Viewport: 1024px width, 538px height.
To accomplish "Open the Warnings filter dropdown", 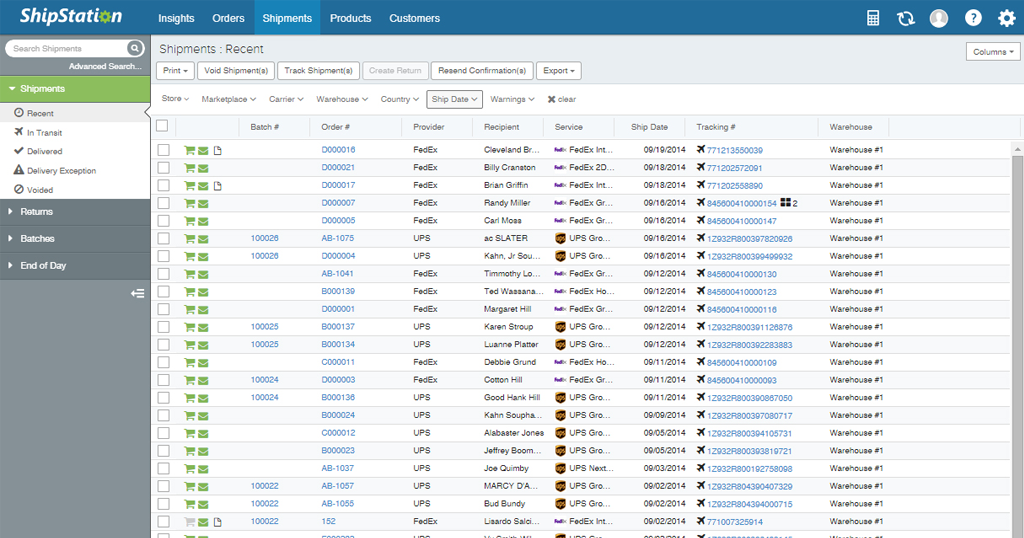I will click(512, 99).
